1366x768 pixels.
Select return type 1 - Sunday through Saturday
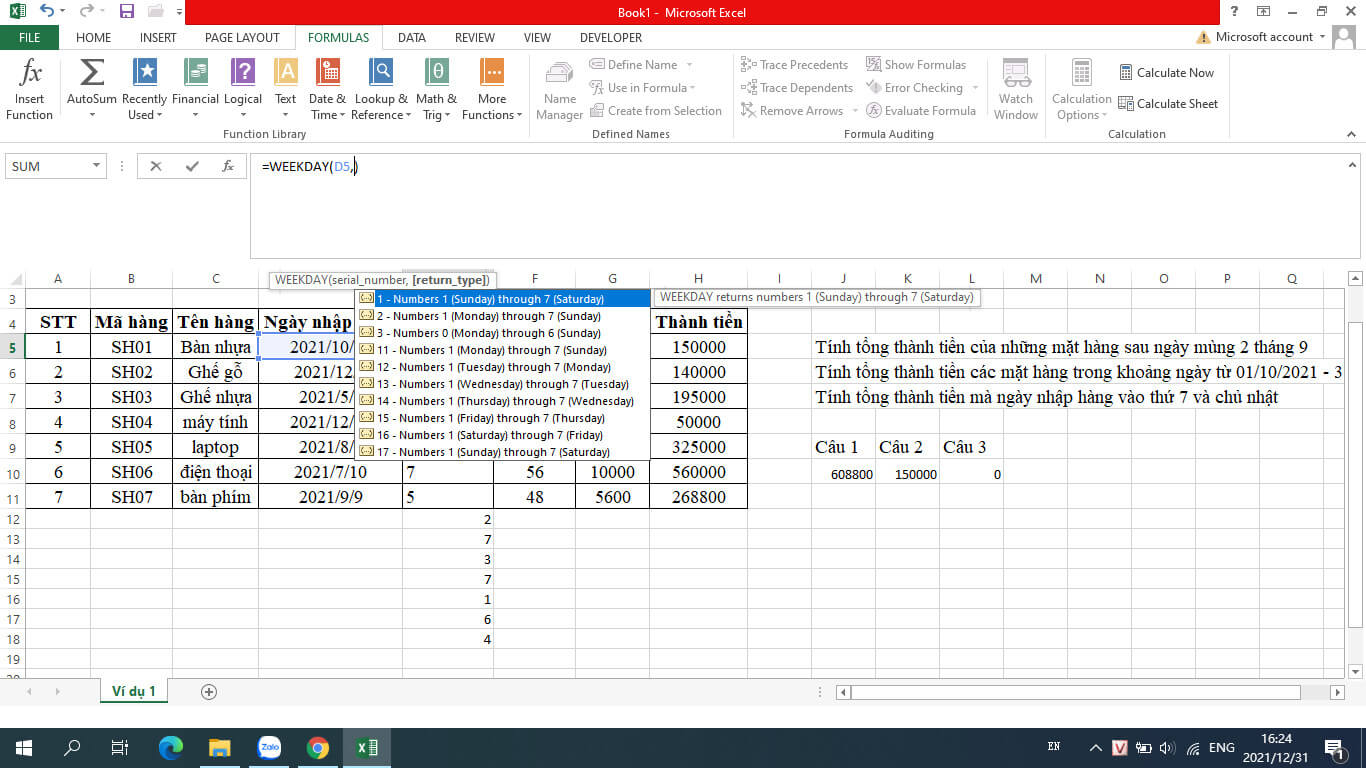[502, 299]
